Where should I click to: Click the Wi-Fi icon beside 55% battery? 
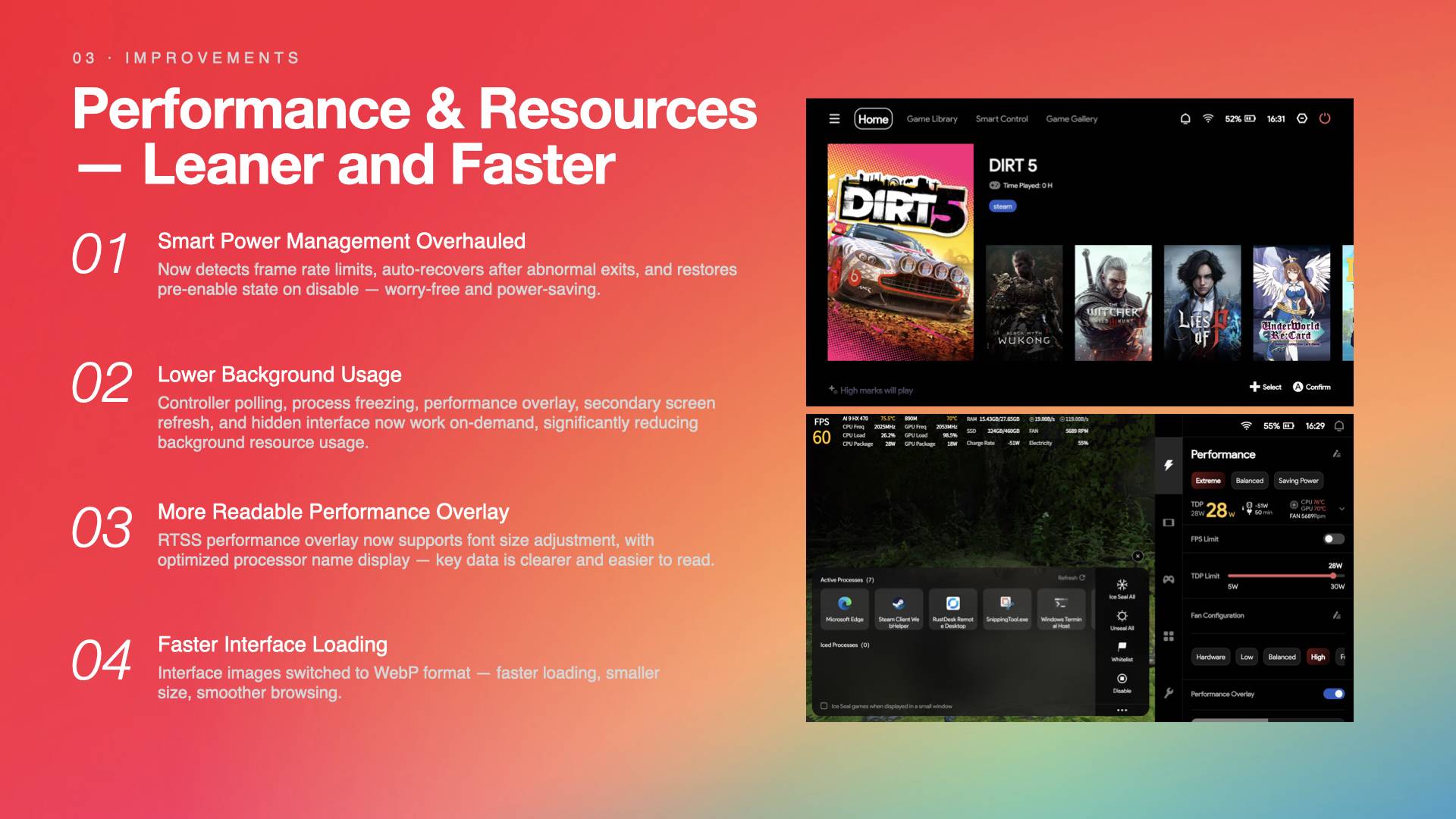pyautogui.click(x=1246, y=426)
